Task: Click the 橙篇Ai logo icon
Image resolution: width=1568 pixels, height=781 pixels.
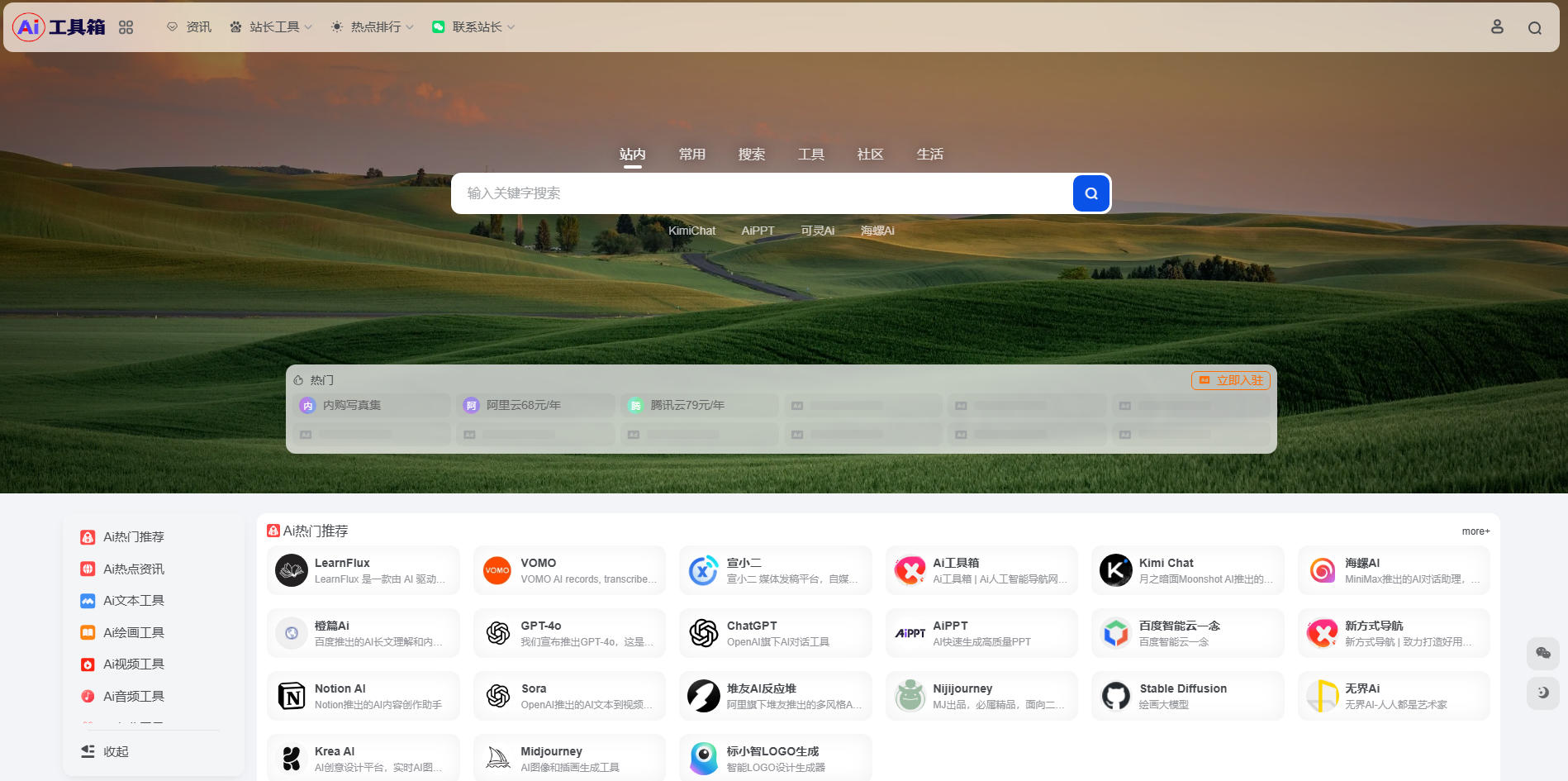Action: (x=292, y=633)
